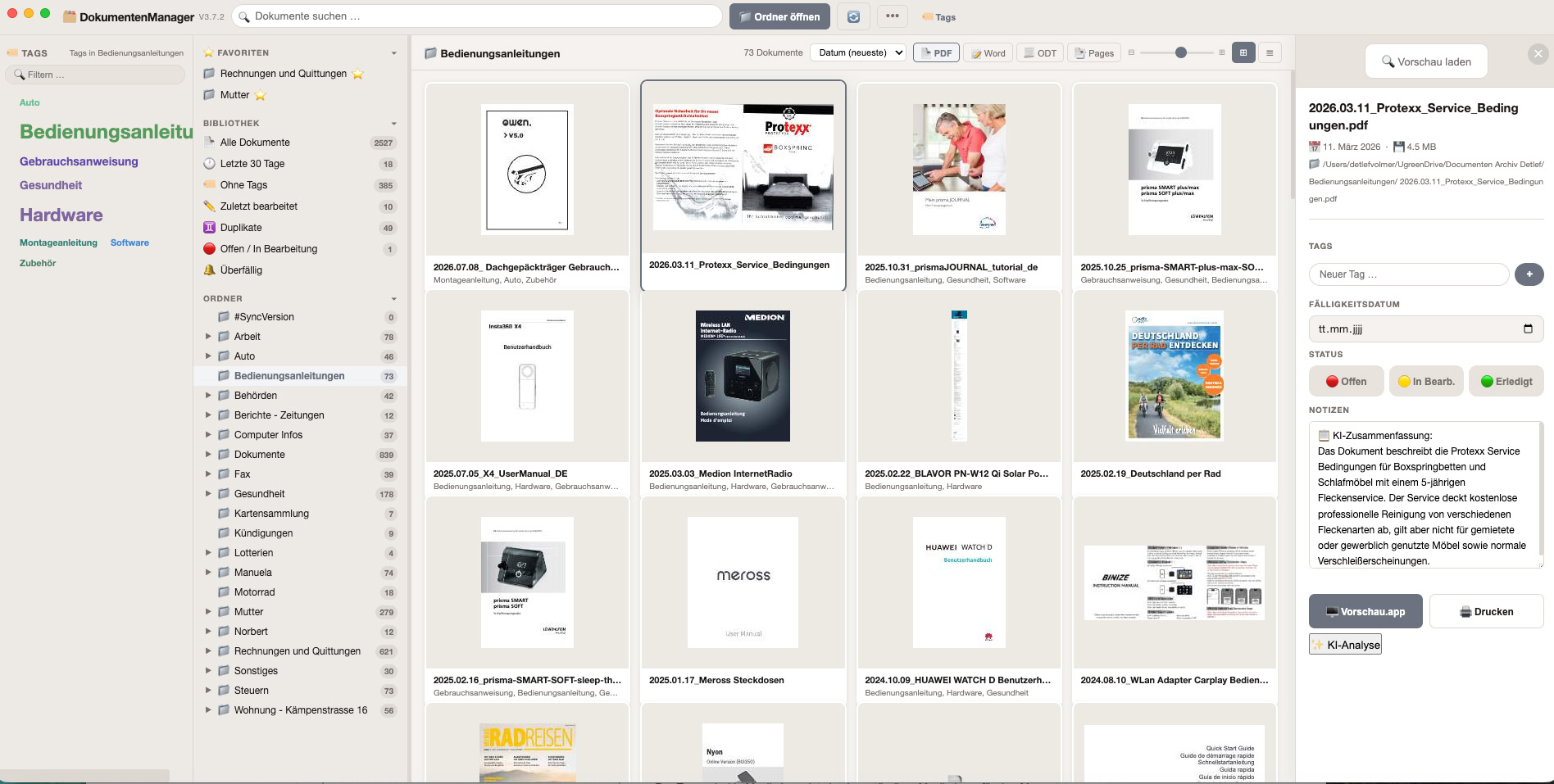1554x784 pixels.
Task: Open document with Vorschau.app button
Action: pos(1365,612)
